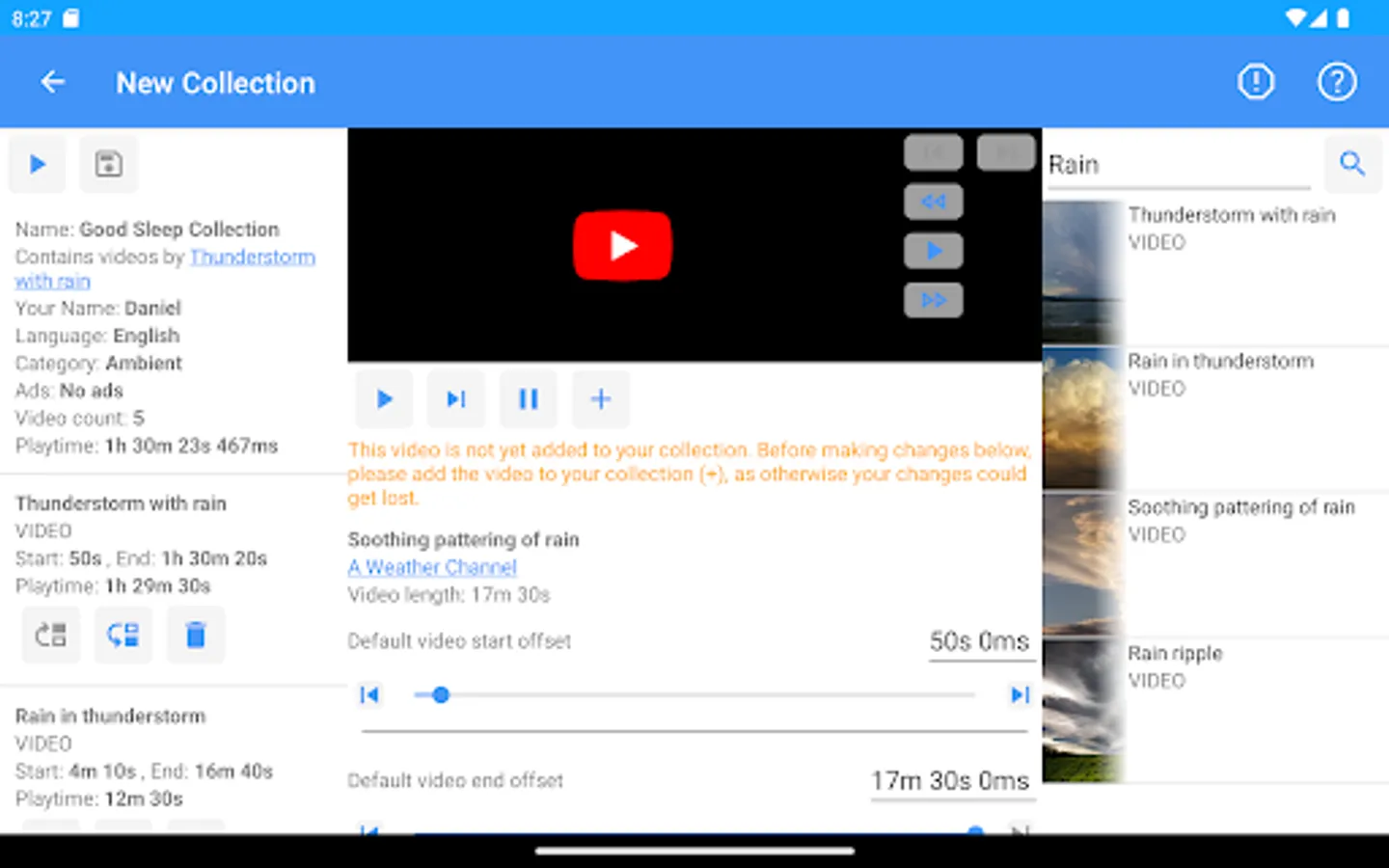The image size is (1389, 868).
Task: Run the search with the magnifier icon
Action: coord(1352,164)
